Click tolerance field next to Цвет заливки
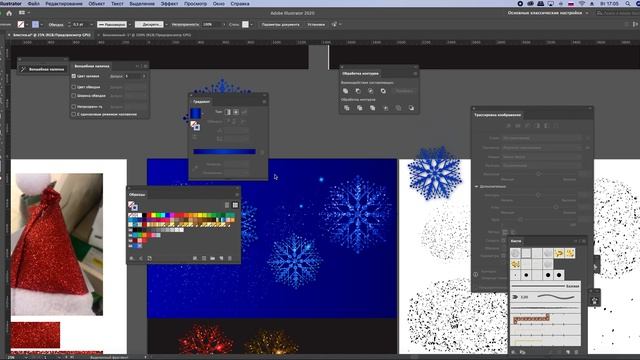 pos(135,76)
